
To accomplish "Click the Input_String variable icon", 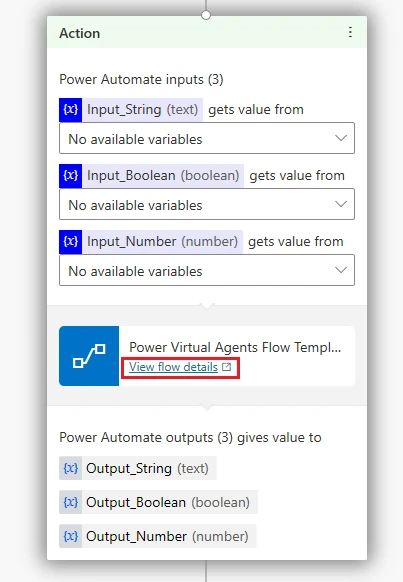I will tap(71, 110).
